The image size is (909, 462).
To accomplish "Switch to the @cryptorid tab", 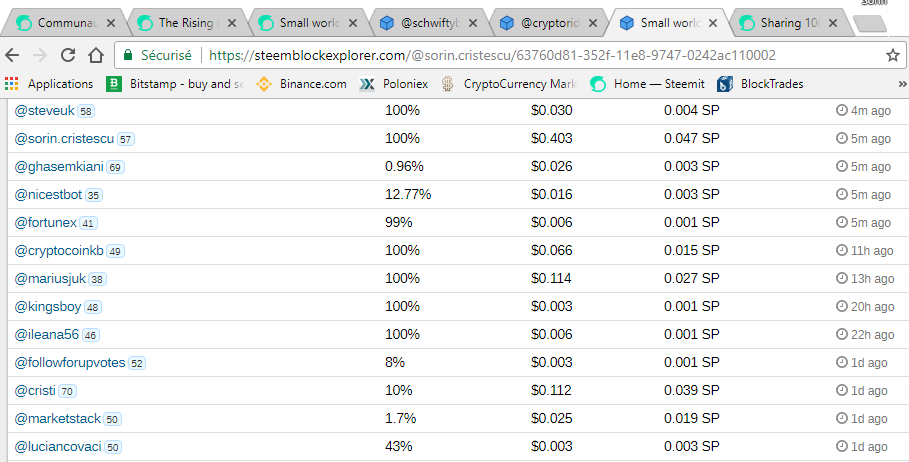I will pos(546,23).
